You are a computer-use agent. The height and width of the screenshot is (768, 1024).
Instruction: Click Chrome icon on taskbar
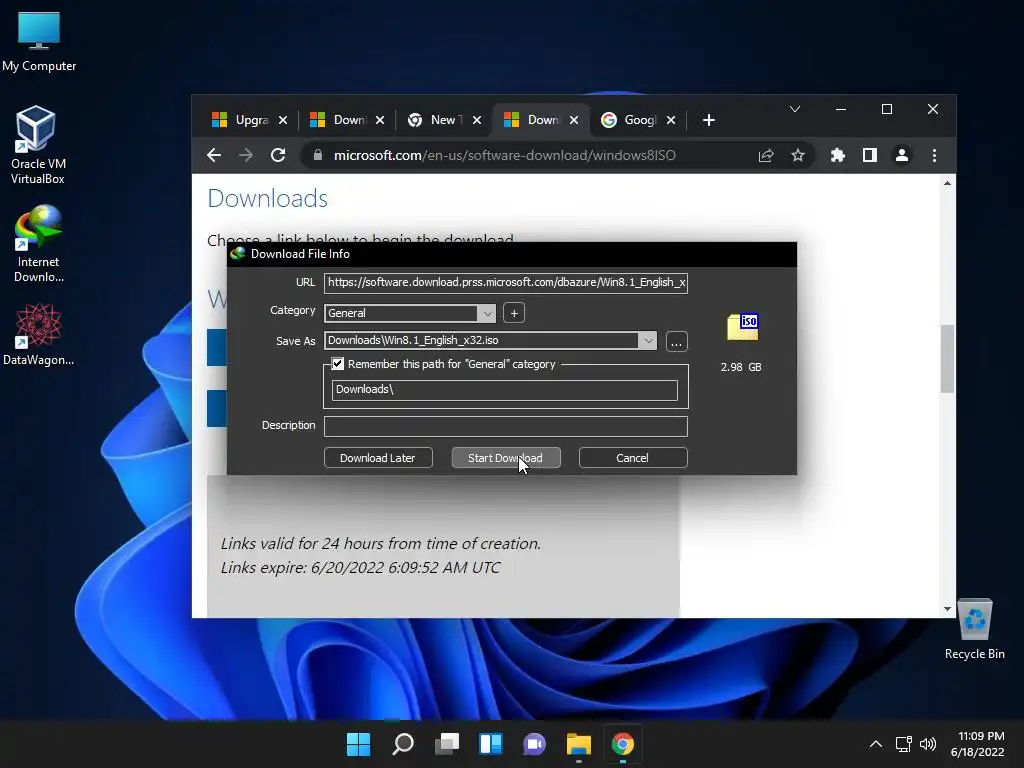click(x=623, y=744)
